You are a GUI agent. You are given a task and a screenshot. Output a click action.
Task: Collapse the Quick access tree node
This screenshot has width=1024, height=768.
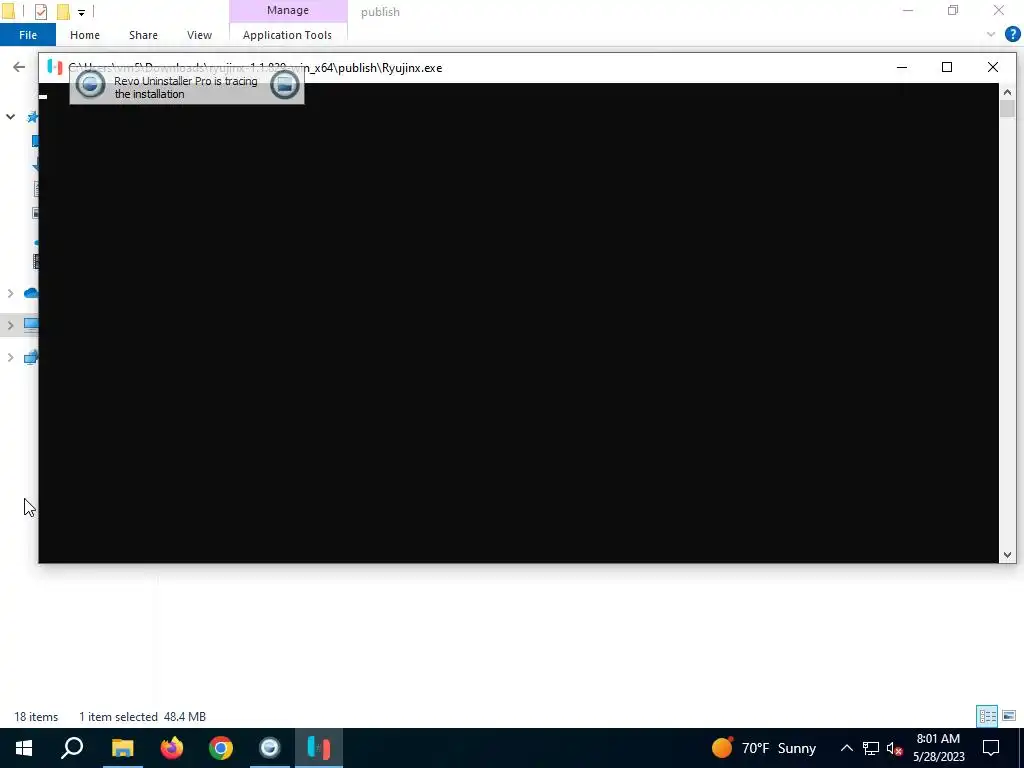(x=10, y=117)
